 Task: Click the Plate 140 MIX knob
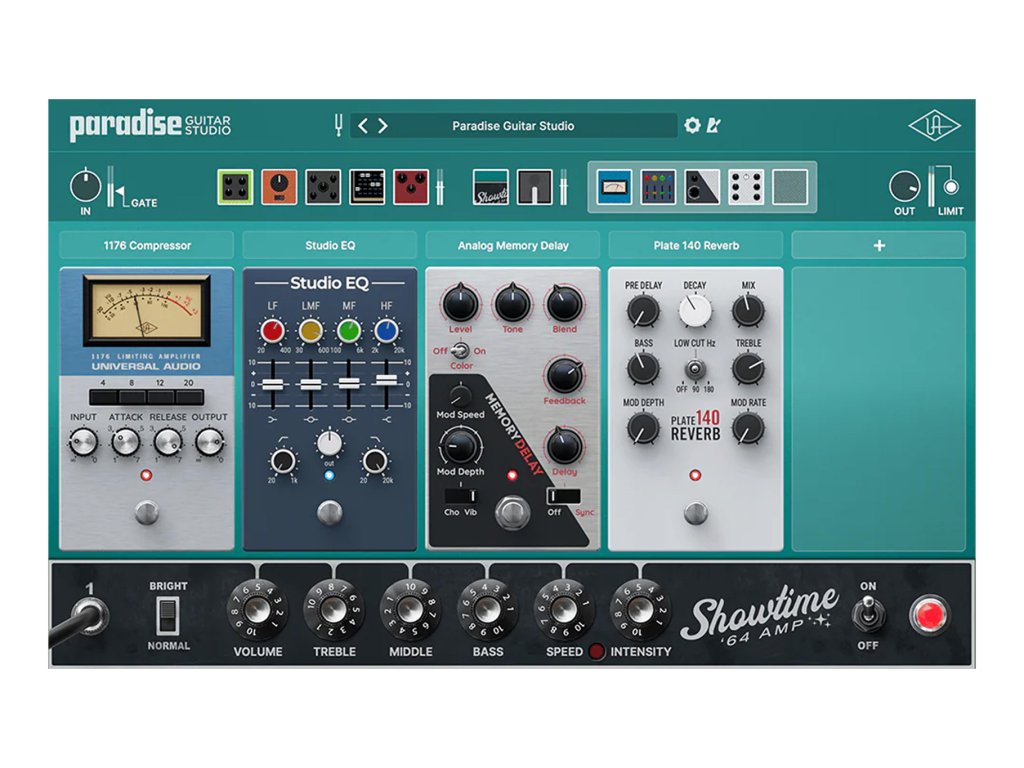coord(748,312)
